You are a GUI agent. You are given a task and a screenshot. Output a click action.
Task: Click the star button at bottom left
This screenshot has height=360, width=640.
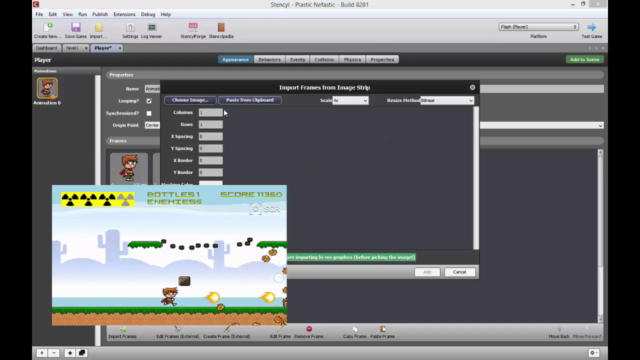tap(70, 353)
